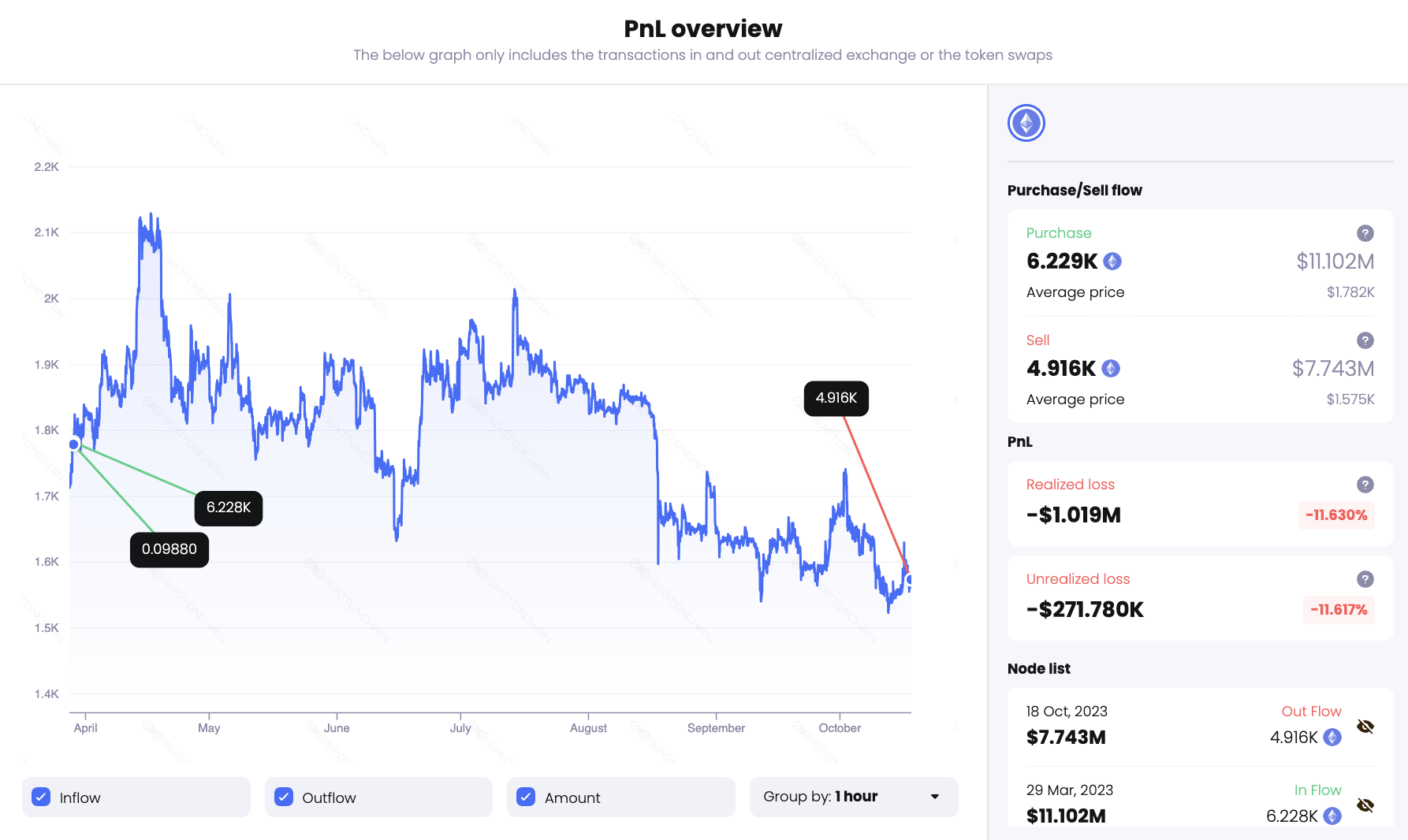Click the ETH icon beside 6.229K purchase amount

[1112, 261]
